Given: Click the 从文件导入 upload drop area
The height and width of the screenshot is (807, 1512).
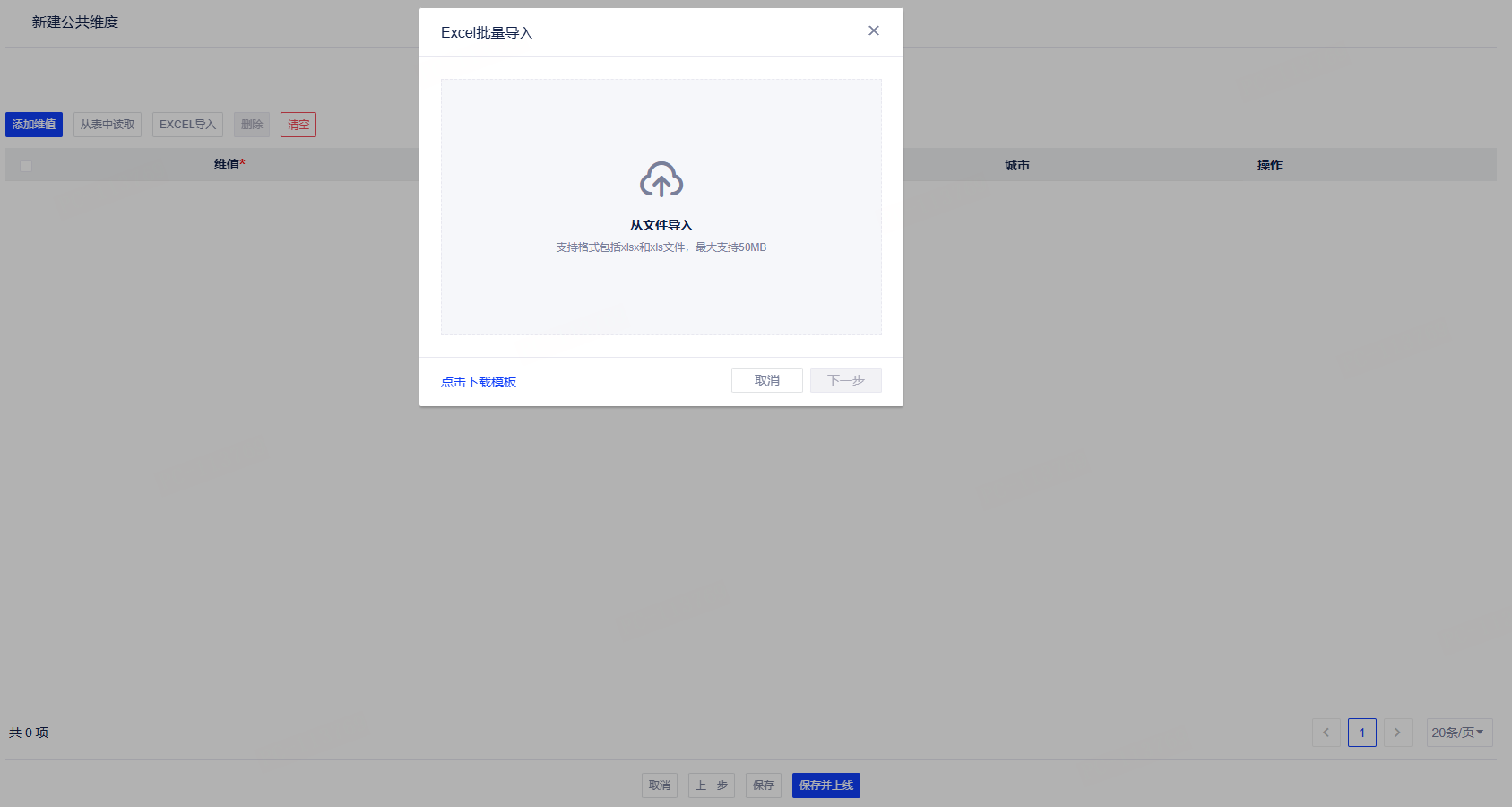Looking at the screenshot, I should (661, 207).
